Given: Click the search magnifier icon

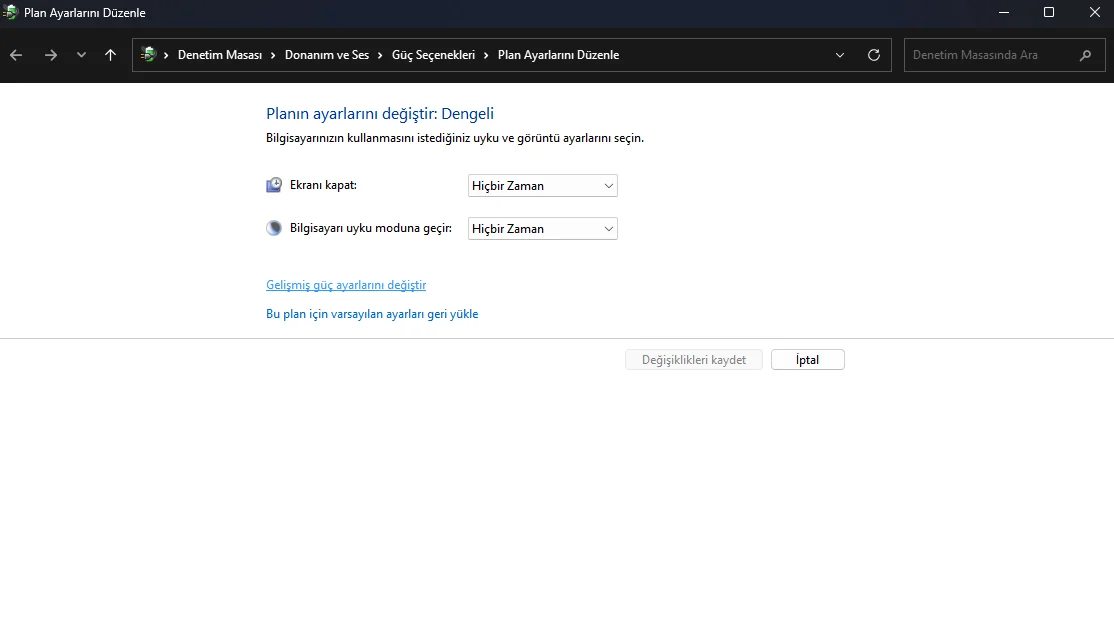Looking at the screenshot, I should [x=1085, y=55].
